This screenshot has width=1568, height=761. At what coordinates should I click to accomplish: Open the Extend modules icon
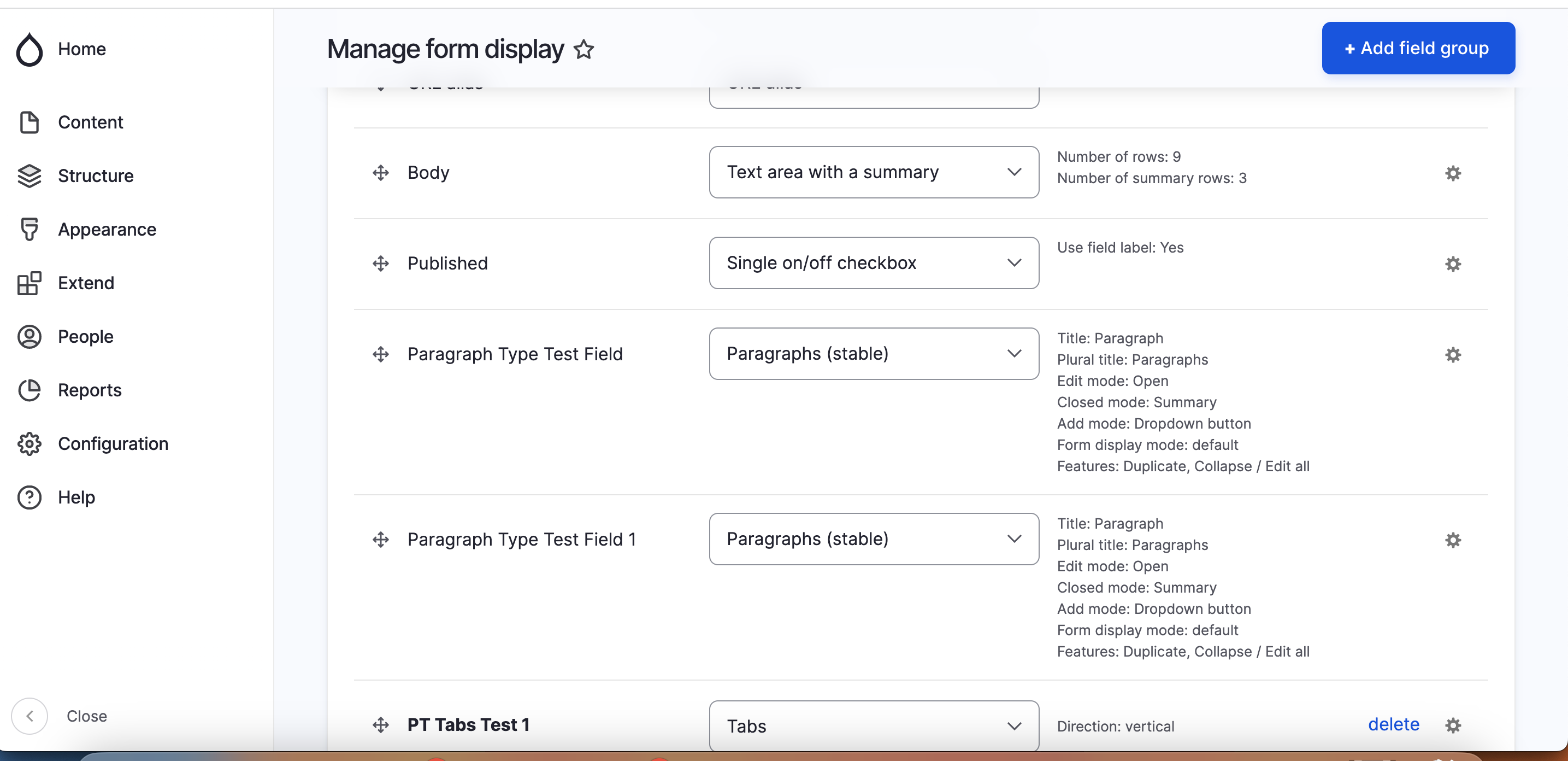pos(28,283)
